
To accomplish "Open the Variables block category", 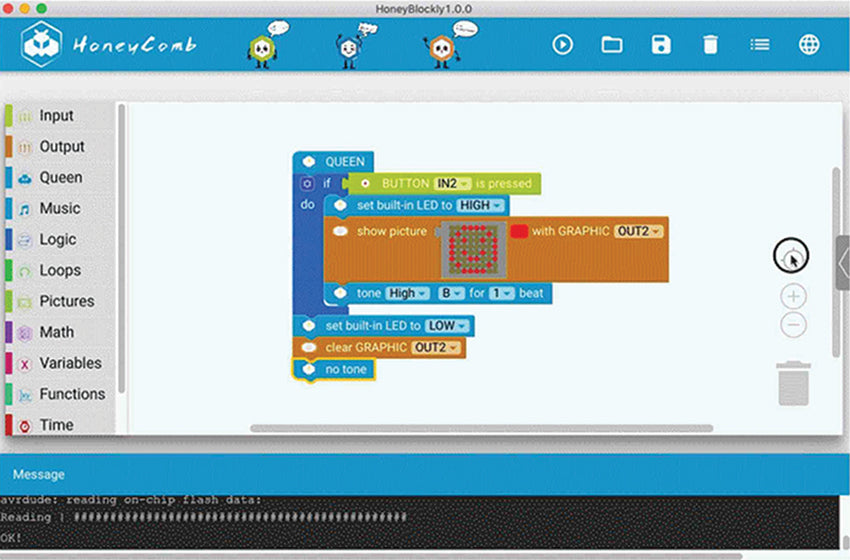I will point(60,363).
